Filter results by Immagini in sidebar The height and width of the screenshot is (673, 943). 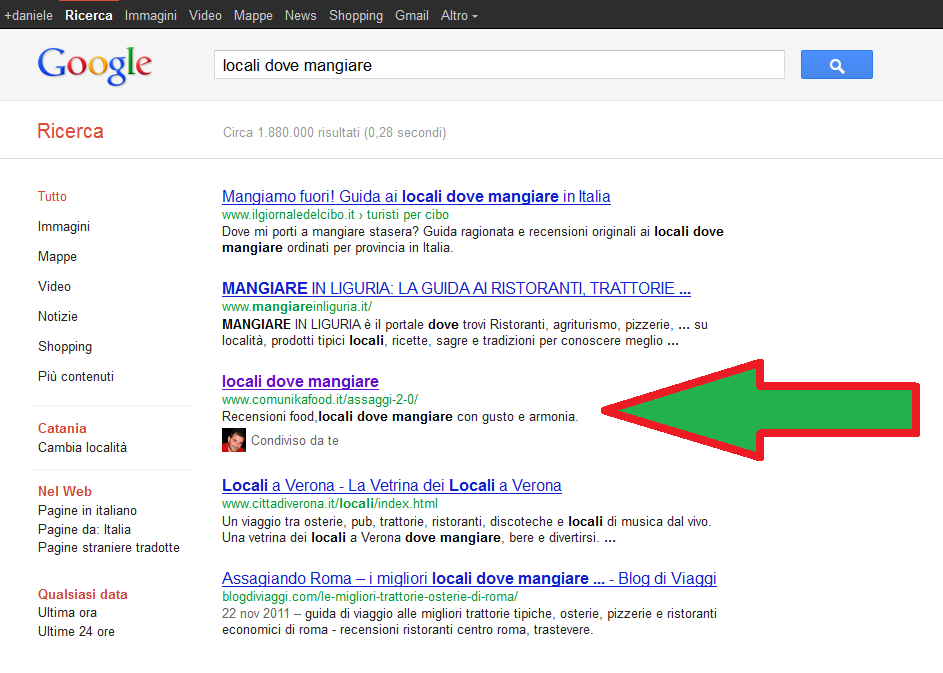click(x=64, y=227)
